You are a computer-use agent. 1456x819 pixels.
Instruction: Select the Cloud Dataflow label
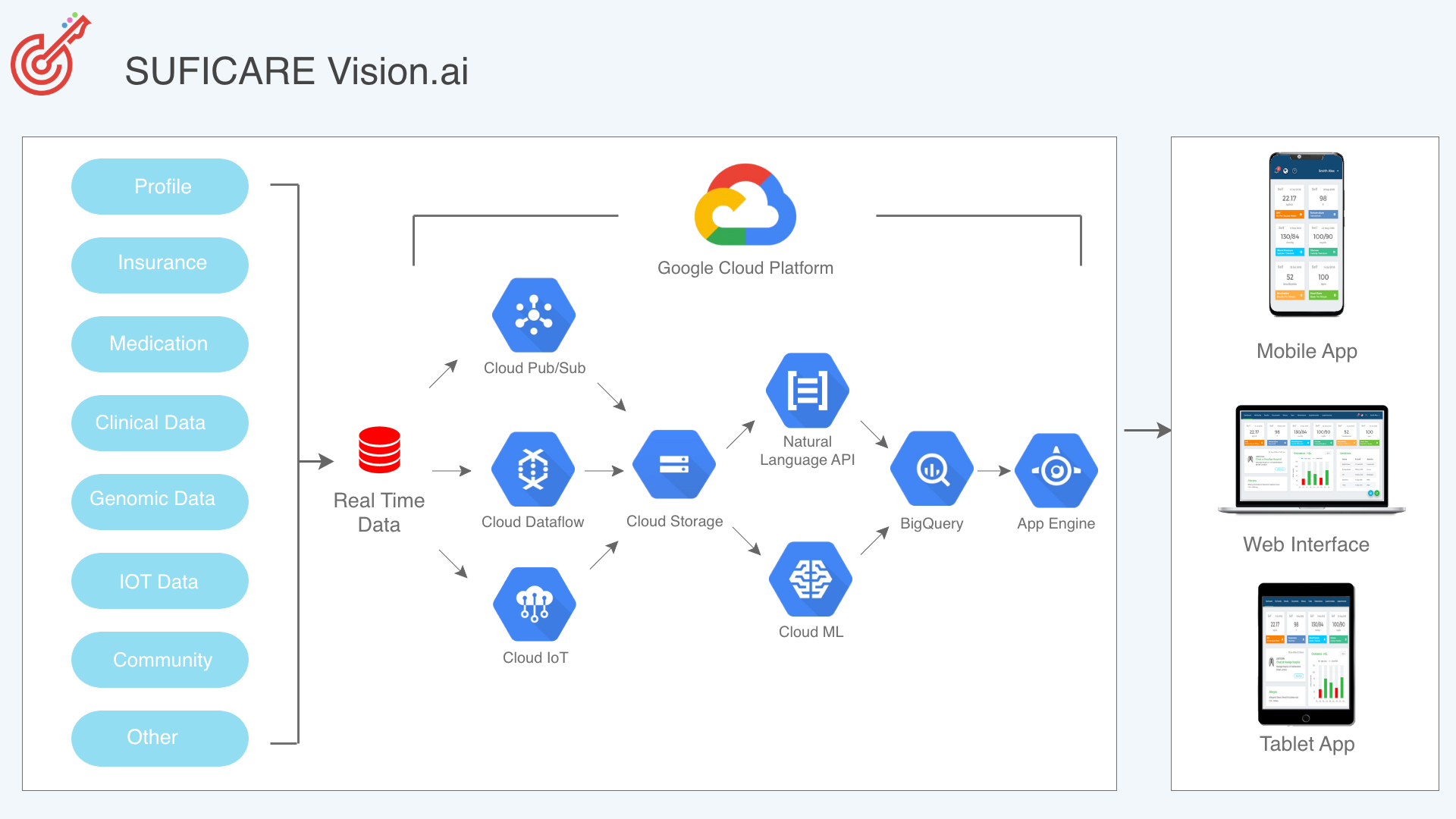pos(533,522)
